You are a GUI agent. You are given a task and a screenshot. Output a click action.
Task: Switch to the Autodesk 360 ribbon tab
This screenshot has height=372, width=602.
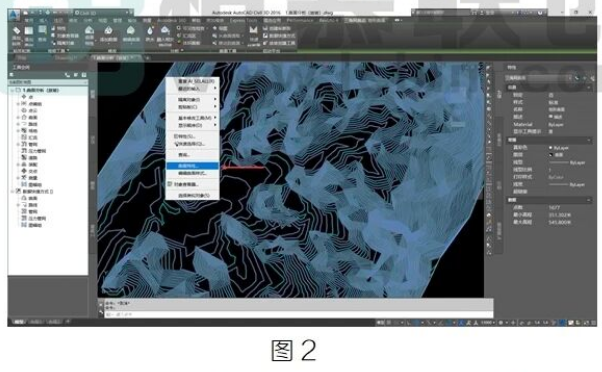click(172, 20)
